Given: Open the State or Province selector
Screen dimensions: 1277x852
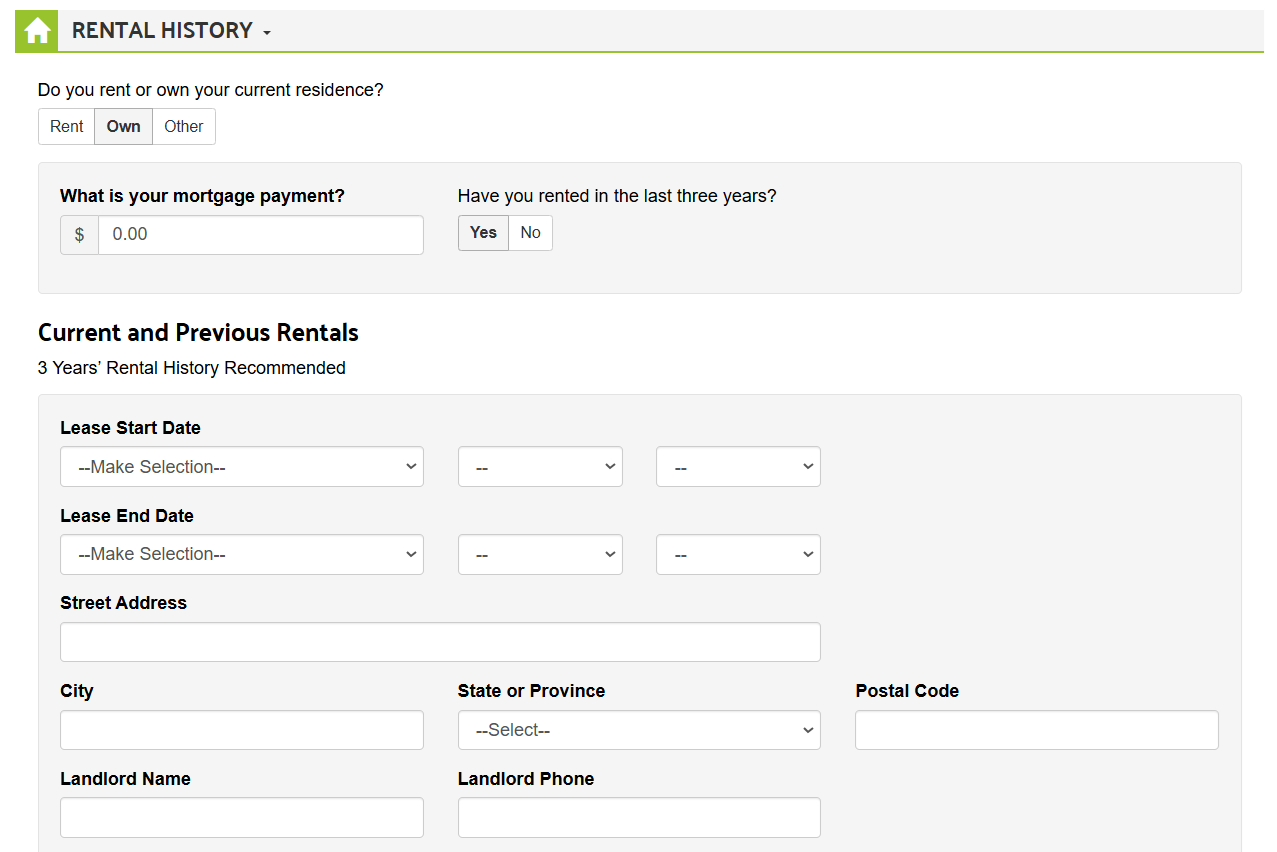Looking at the screenshot, I should click(x=639, y=730).
